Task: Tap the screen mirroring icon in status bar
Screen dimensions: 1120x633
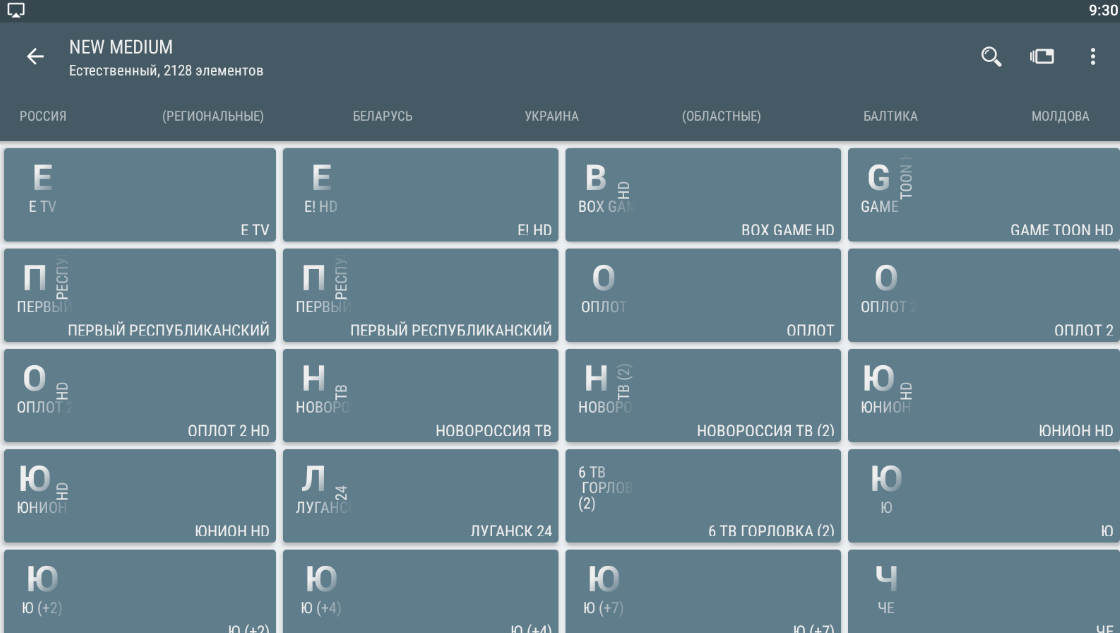Action: pyautogui.click(x=16, y=10)
